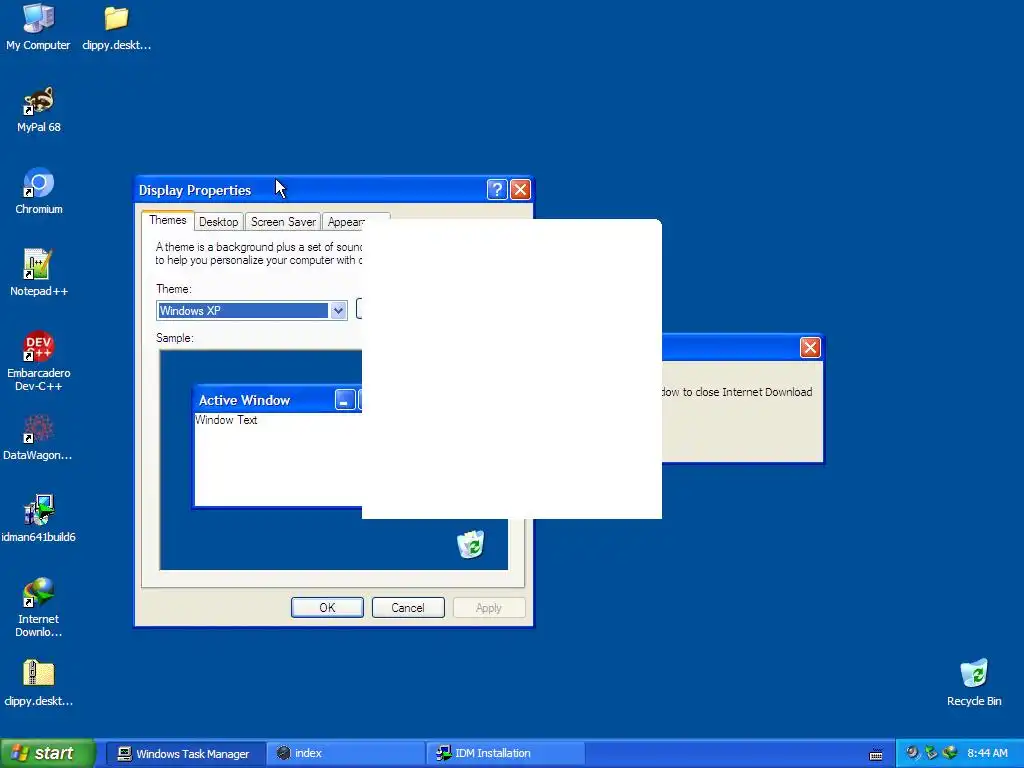1024x768 pixels.
Task: Select the clippy.deskt... zip archive icon
Action: coord(39,684)
